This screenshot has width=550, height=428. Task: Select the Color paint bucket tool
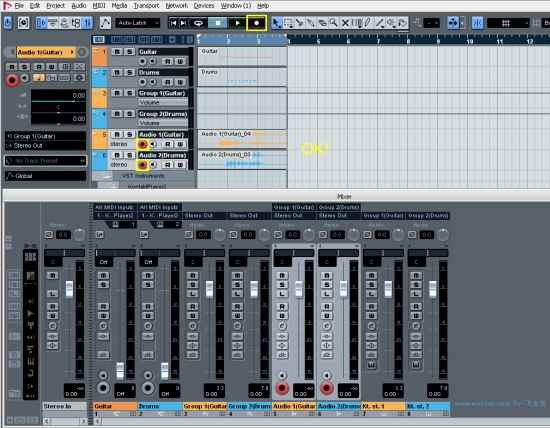click(x=403, y=23)
